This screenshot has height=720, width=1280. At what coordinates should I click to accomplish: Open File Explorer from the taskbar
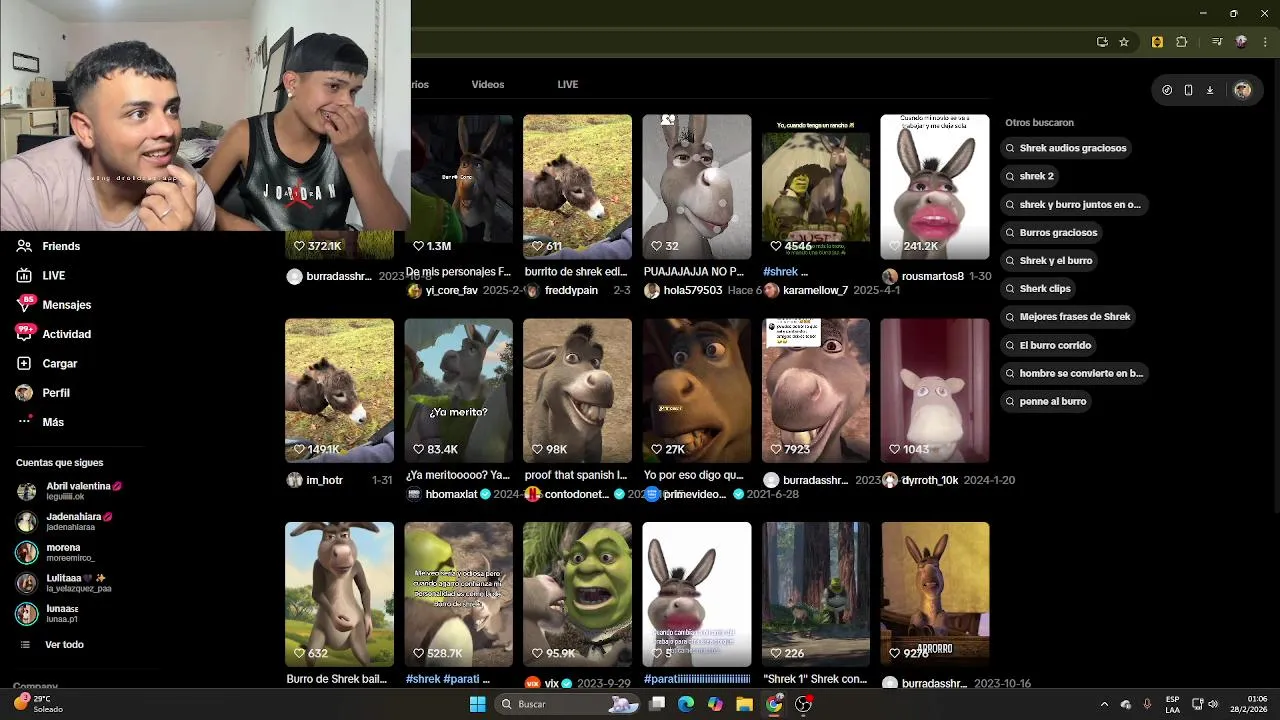744,704
